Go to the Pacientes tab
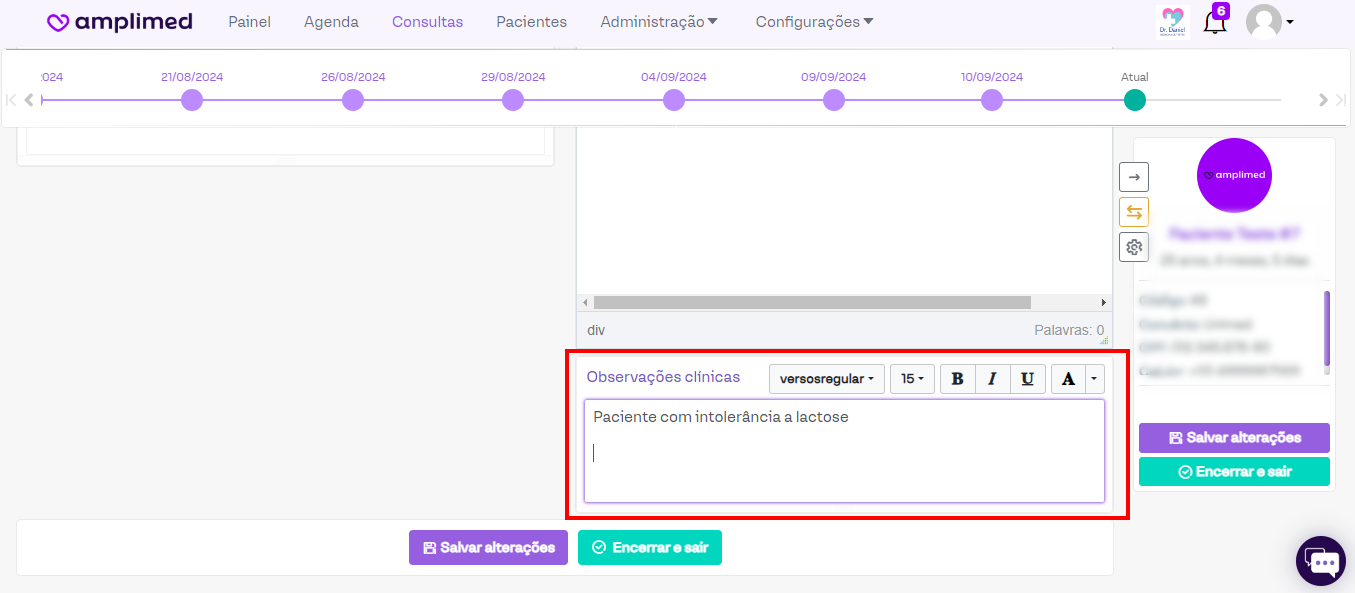This screenshot has height=593, width=1355. [531, 22]
